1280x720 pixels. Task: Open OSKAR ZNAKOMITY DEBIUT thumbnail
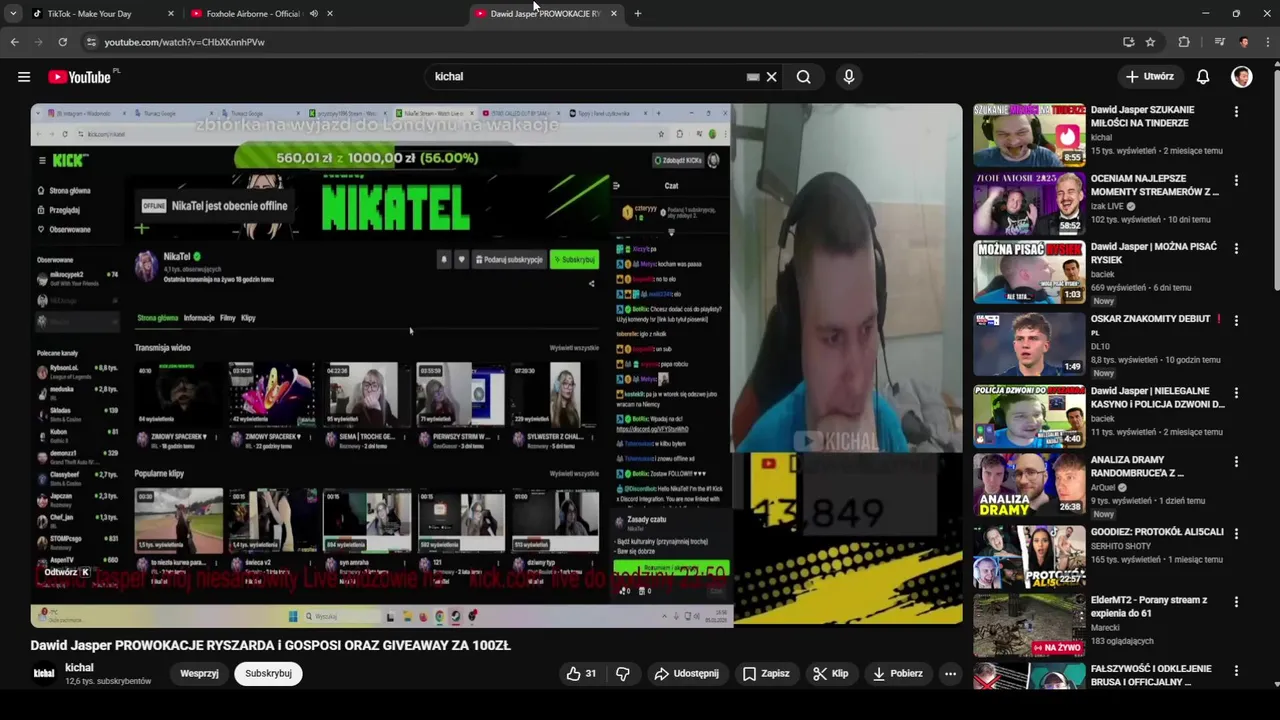pyautogui.click(x=1029, y=344)
